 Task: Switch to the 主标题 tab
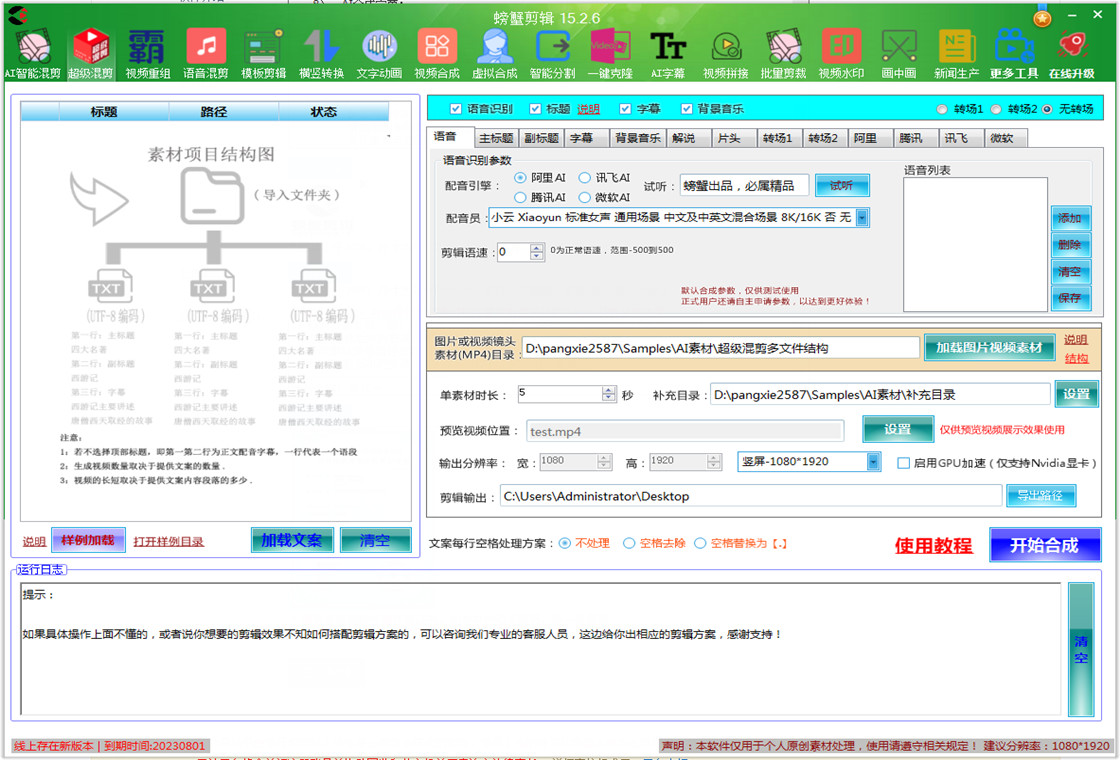[x=496, y=139]
